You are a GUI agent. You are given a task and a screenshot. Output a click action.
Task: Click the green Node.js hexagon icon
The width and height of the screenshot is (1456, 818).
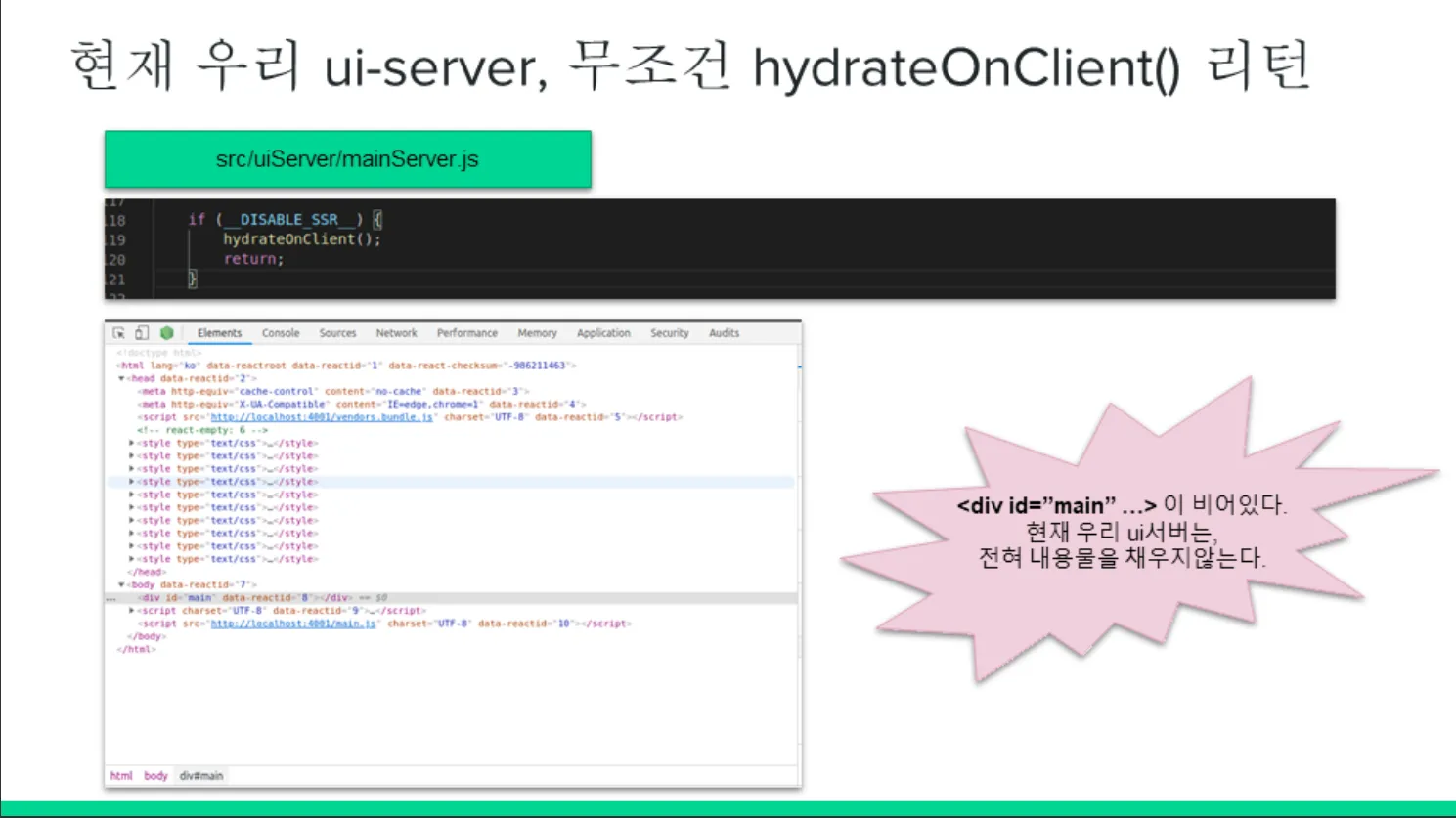(x=166, y=333)
